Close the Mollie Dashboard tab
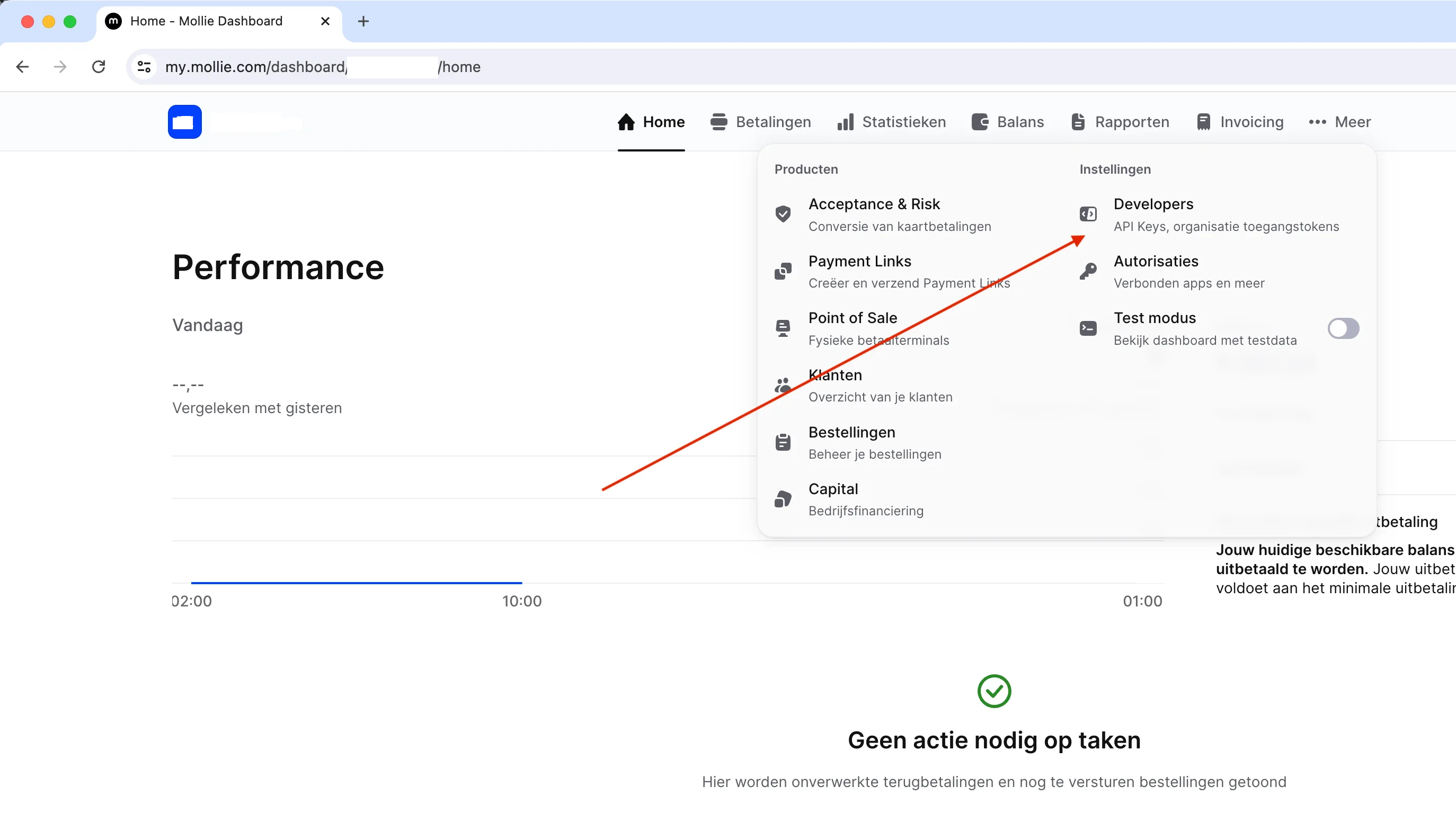Image resolution: width=1456 pixels, height=822 pixels. 325,22
